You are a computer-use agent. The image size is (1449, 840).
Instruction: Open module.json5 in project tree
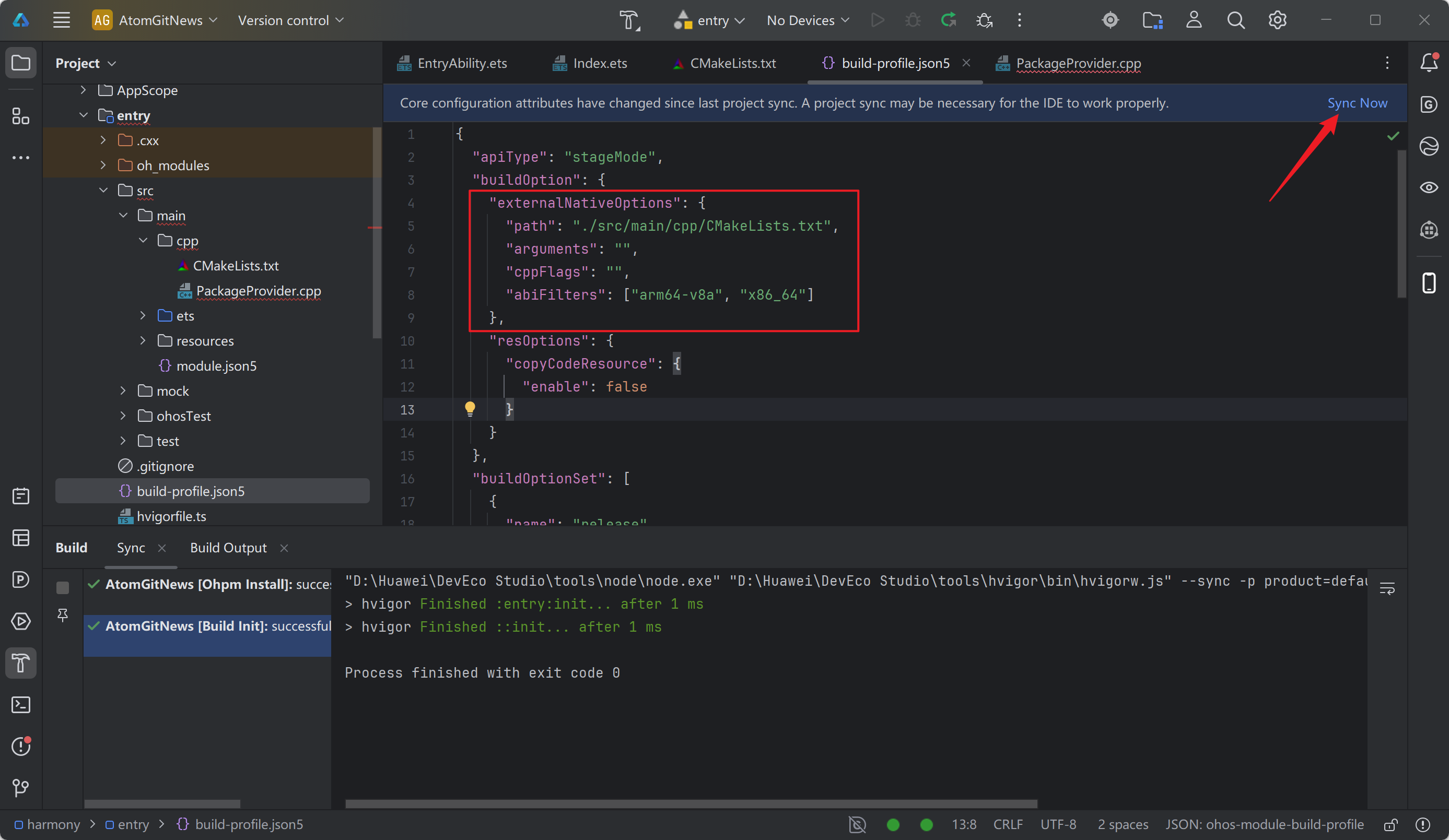(x=216, y=365)
